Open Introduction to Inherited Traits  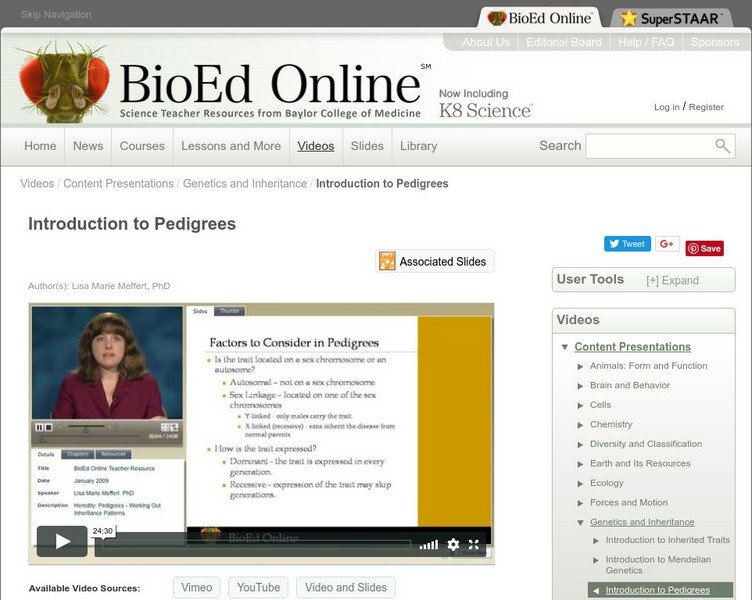(668, 540)
